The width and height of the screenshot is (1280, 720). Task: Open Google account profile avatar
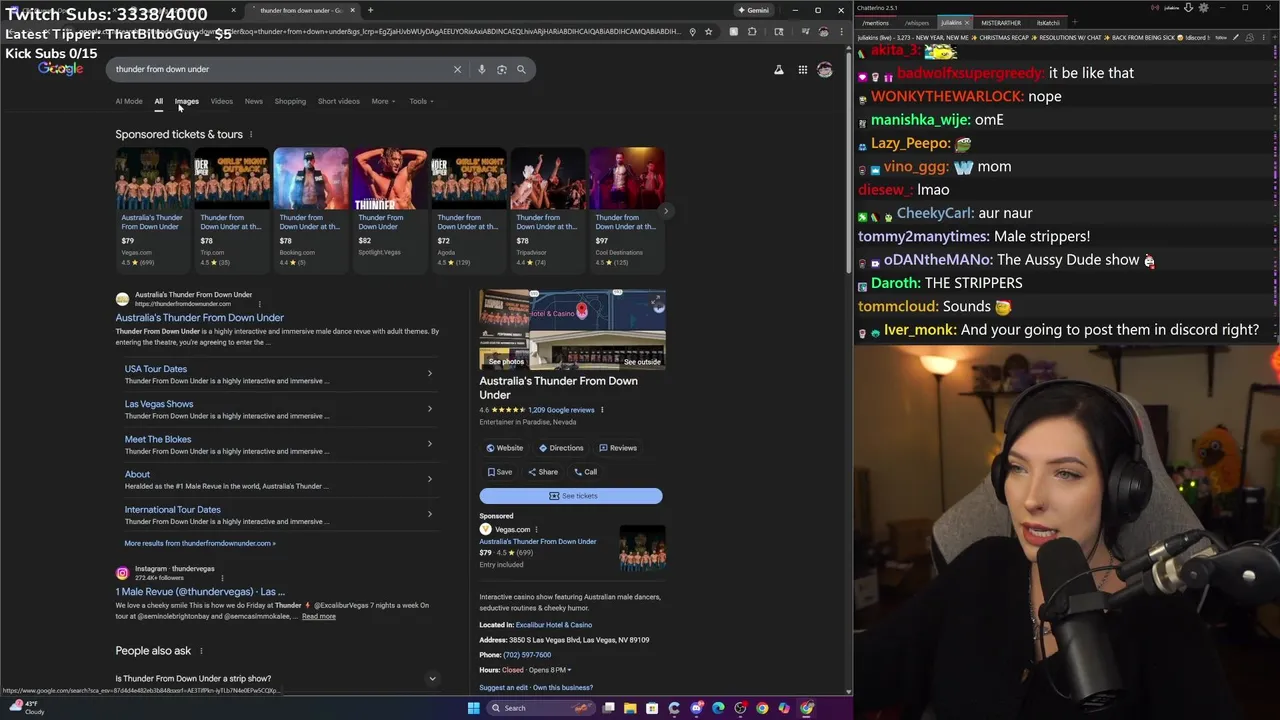(825, 70)
